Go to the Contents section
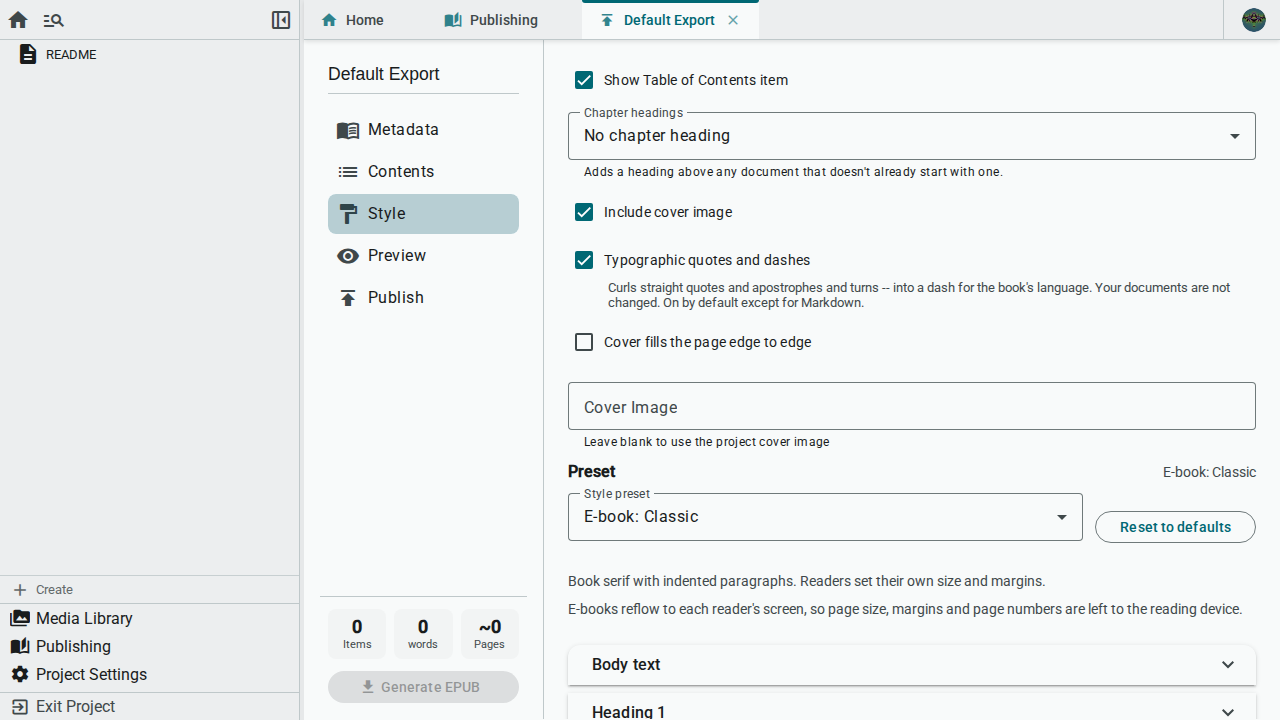Screen dimensions: 1280x720 tap(423, 172)
